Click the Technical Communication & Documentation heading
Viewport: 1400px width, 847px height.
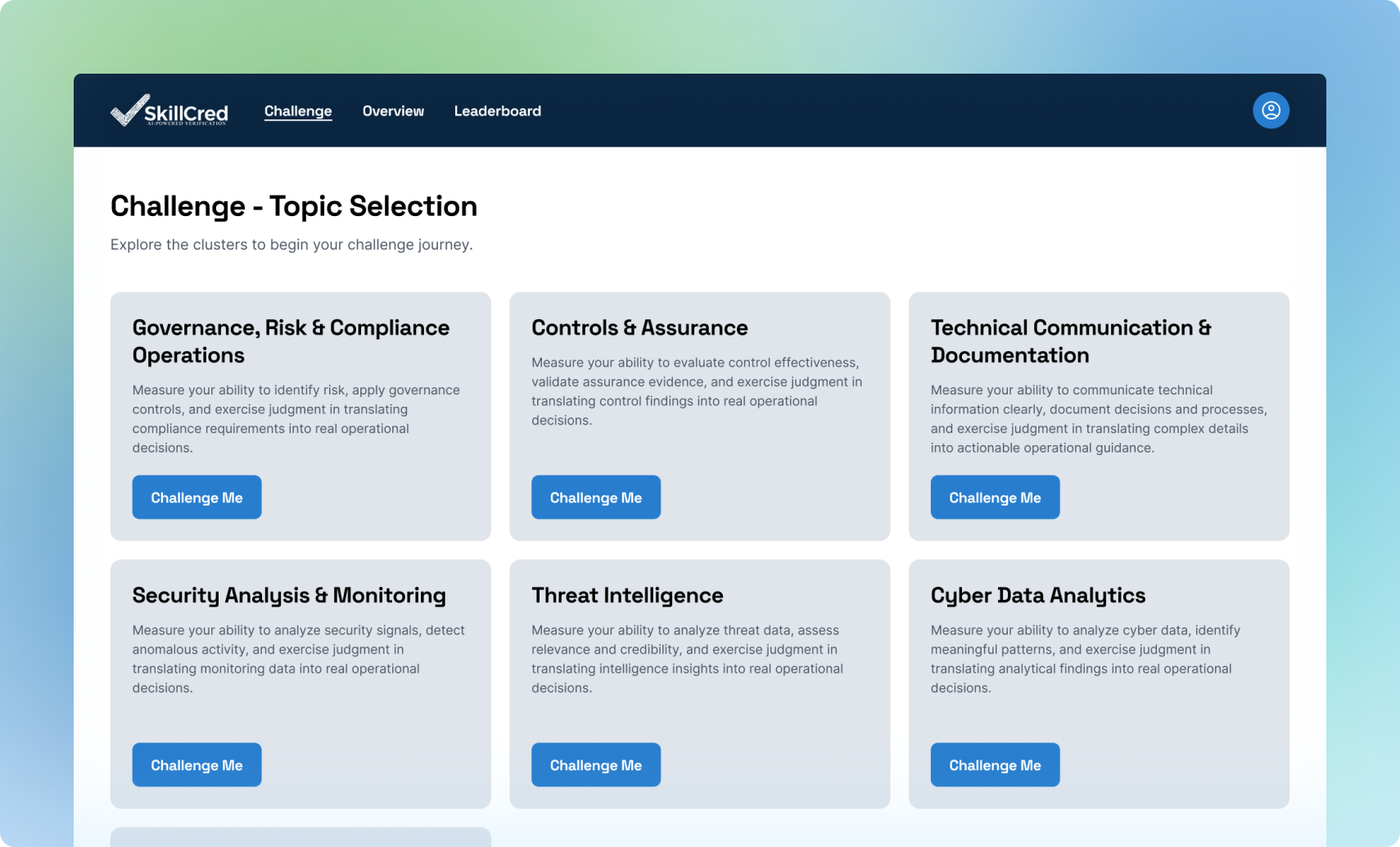tap(1070, 341)
